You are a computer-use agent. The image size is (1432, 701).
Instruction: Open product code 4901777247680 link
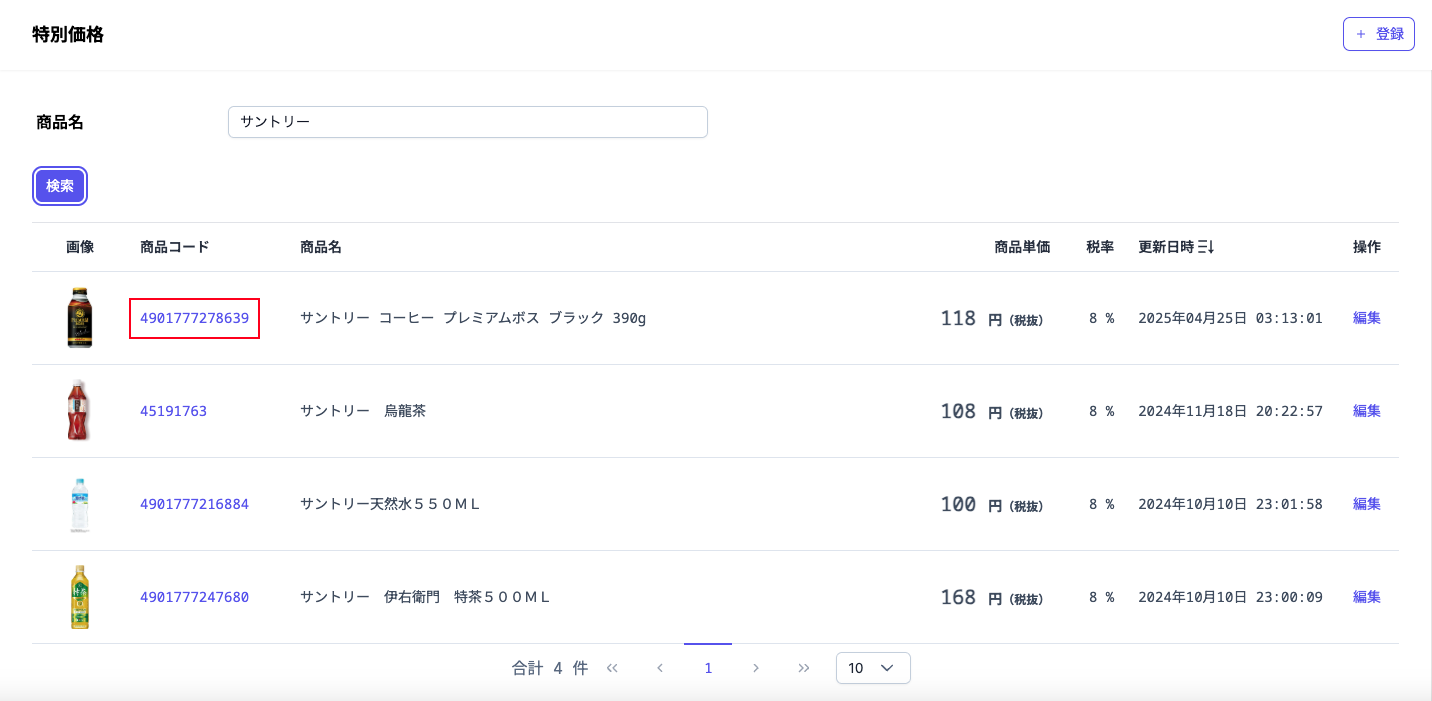pos(194,597)
